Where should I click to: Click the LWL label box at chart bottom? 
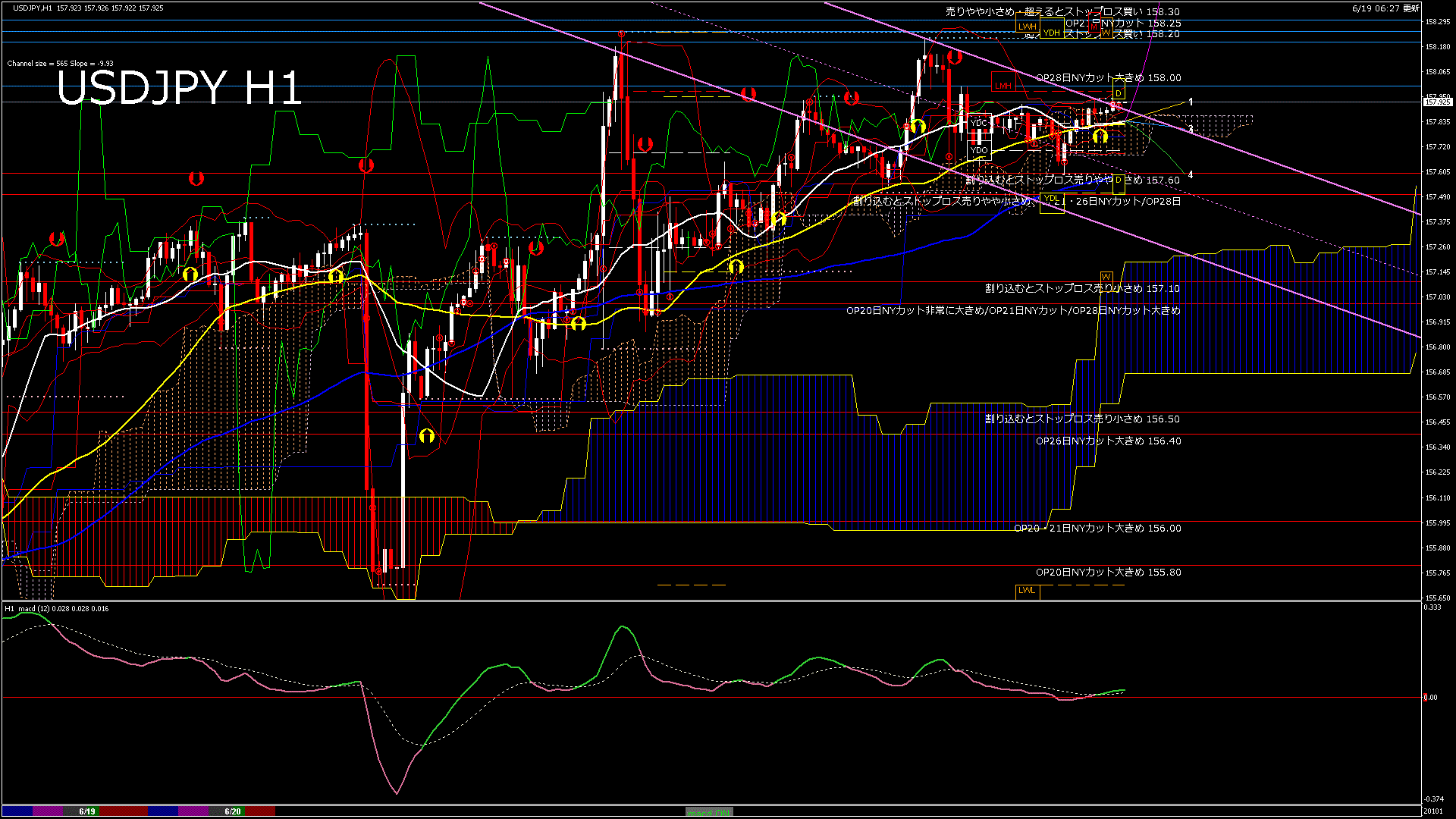1027,590
